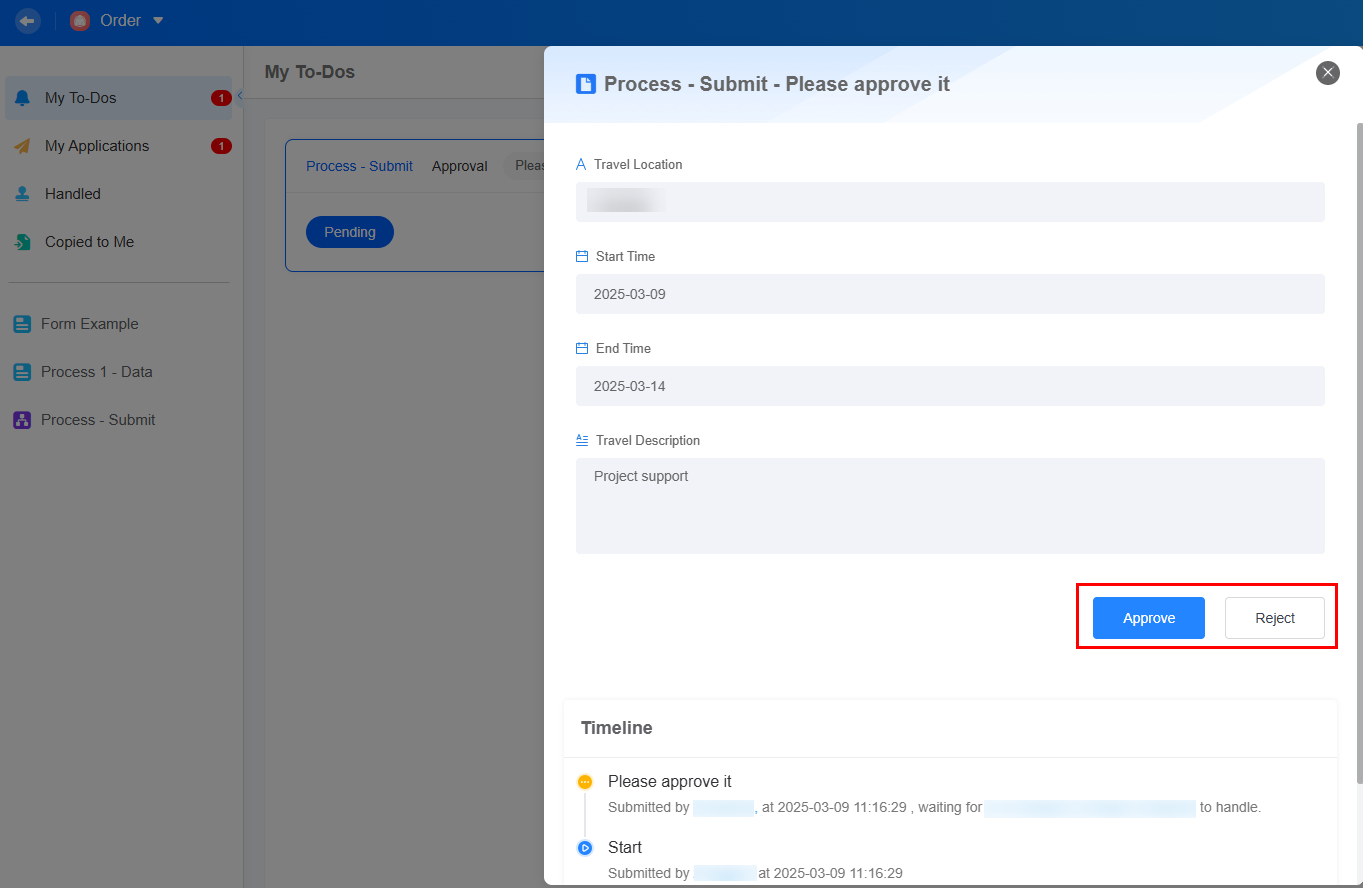This screenshot has height=888, width=1363.
Task: Click the Travel Description paragraph icon
Action: [582, 440]
